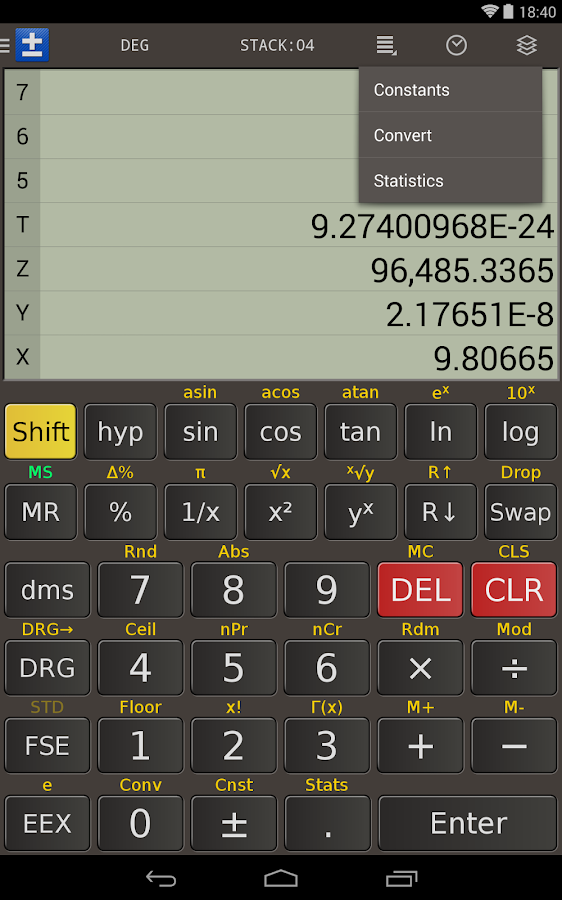The image size is (562, 900).
Task: Select Convert from the dropdown menu
Action: 451,135
